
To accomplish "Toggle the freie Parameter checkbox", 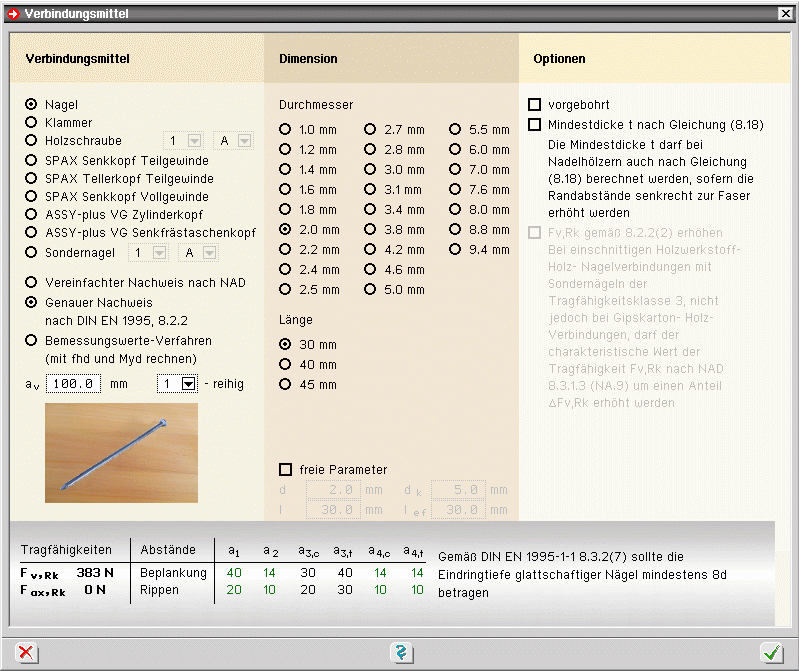I will click(x=286, y=469).
